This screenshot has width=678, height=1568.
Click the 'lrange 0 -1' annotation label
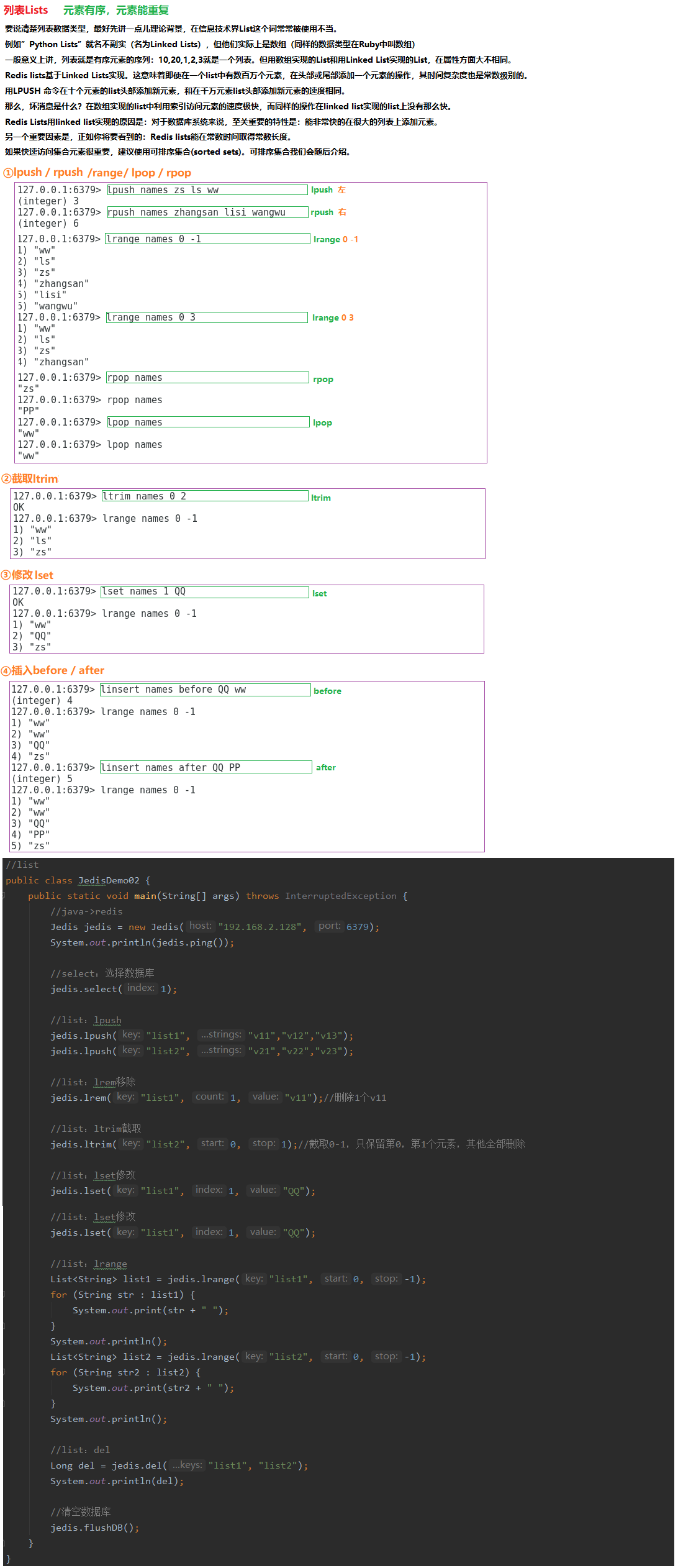click(x=335, y=239)
